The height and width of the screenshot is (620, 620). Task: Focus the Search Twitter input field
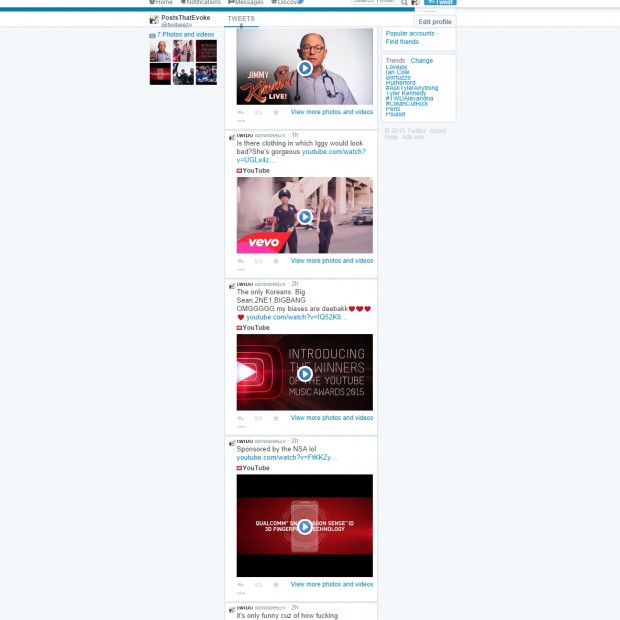tap(375, 2)
